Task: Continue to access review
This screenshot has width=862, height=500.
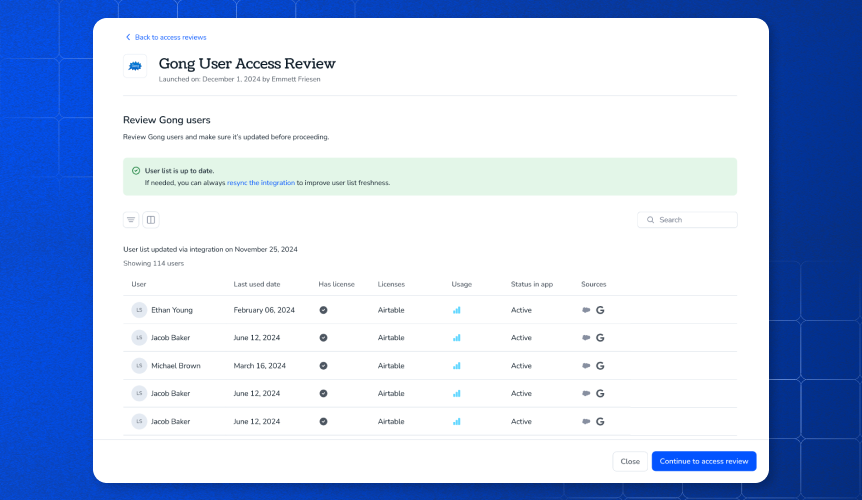Action: click(x=704, y=462)
